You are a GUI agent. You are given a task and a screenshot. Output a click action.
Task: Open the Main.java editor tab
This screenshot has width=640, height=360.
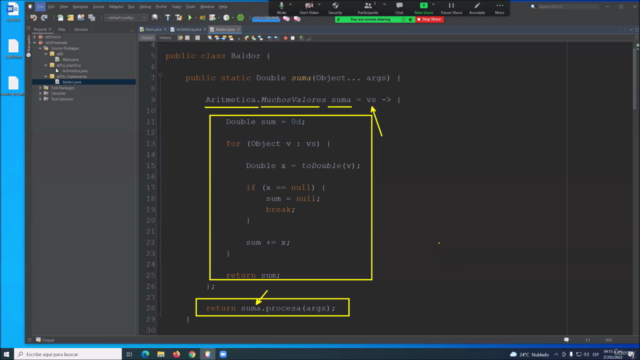pyautogui.click(x=153, y=29)
